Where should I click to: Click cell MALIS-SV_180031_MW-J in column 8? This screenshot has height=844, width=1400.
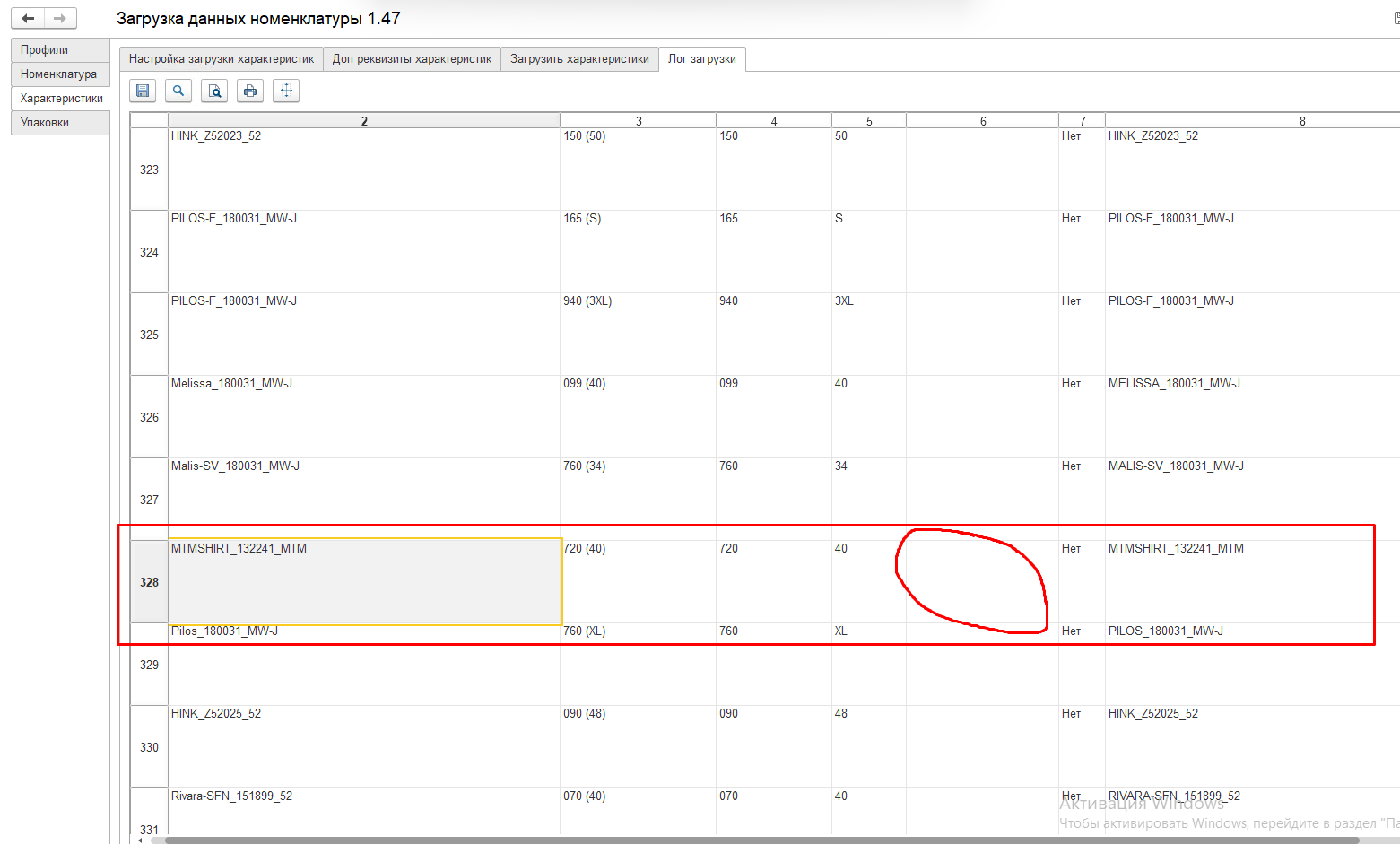(1253, 500)
